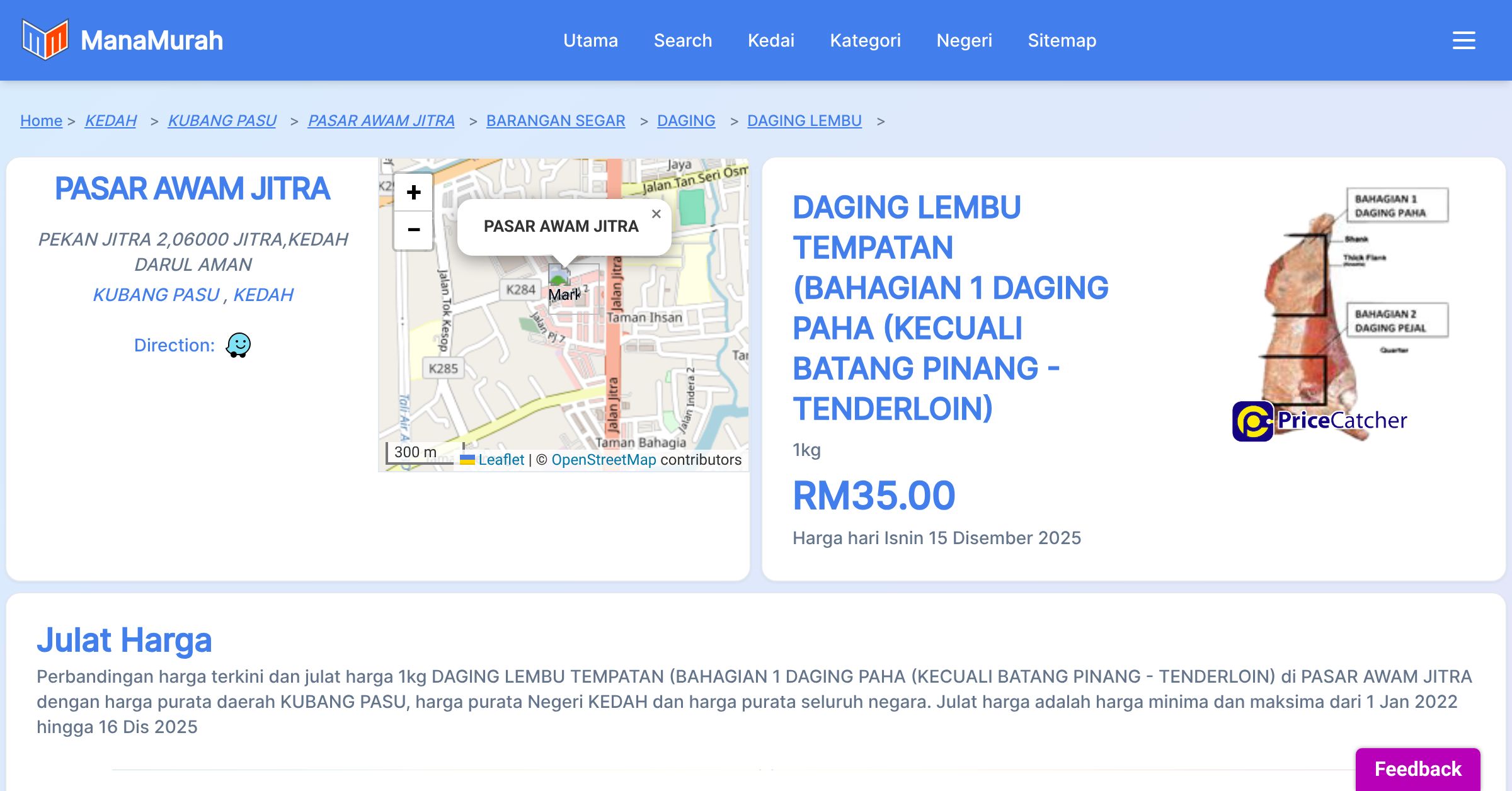Image resolution: width=1512 pixels, height=791 pixels.
Task: Navigate to BARANGAN SEGAR breadcrumb
Action: (555, 120)
